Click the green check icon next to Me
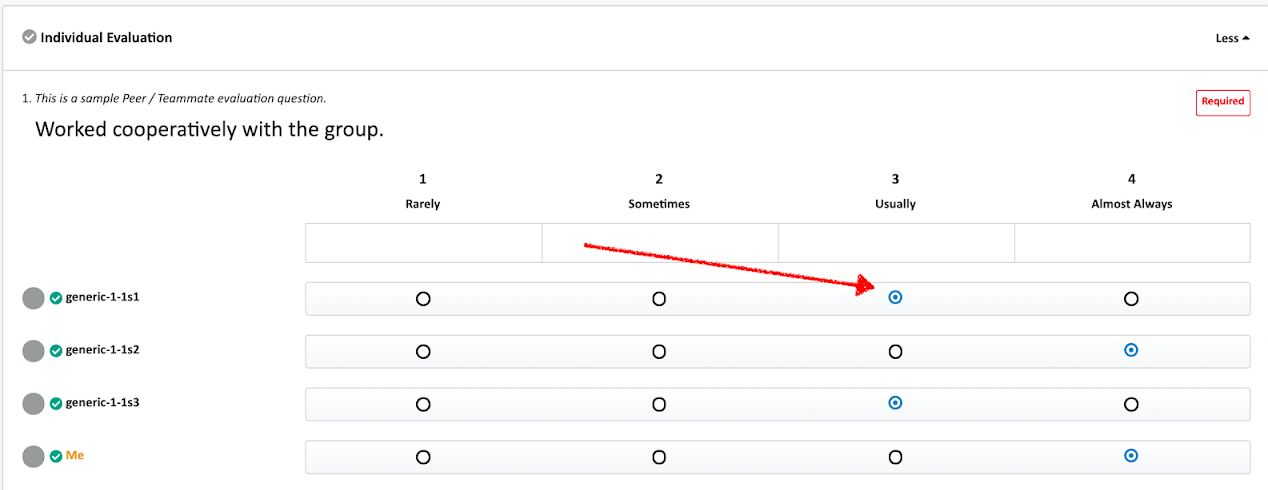Image resolution: width=1268 pixels, height=490 pixels. click(56, 456)
